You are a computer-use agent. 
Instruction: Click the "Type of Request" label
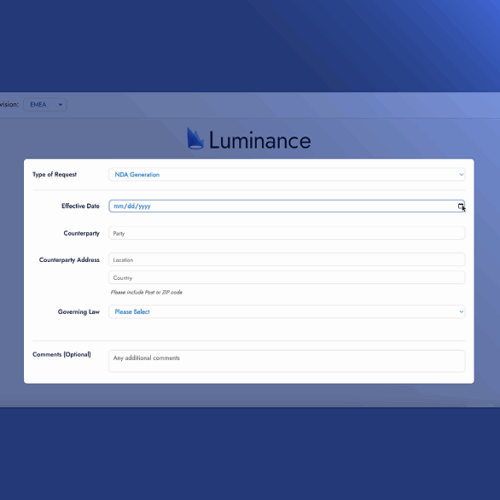pyautogui.click(x=55, y=174)
